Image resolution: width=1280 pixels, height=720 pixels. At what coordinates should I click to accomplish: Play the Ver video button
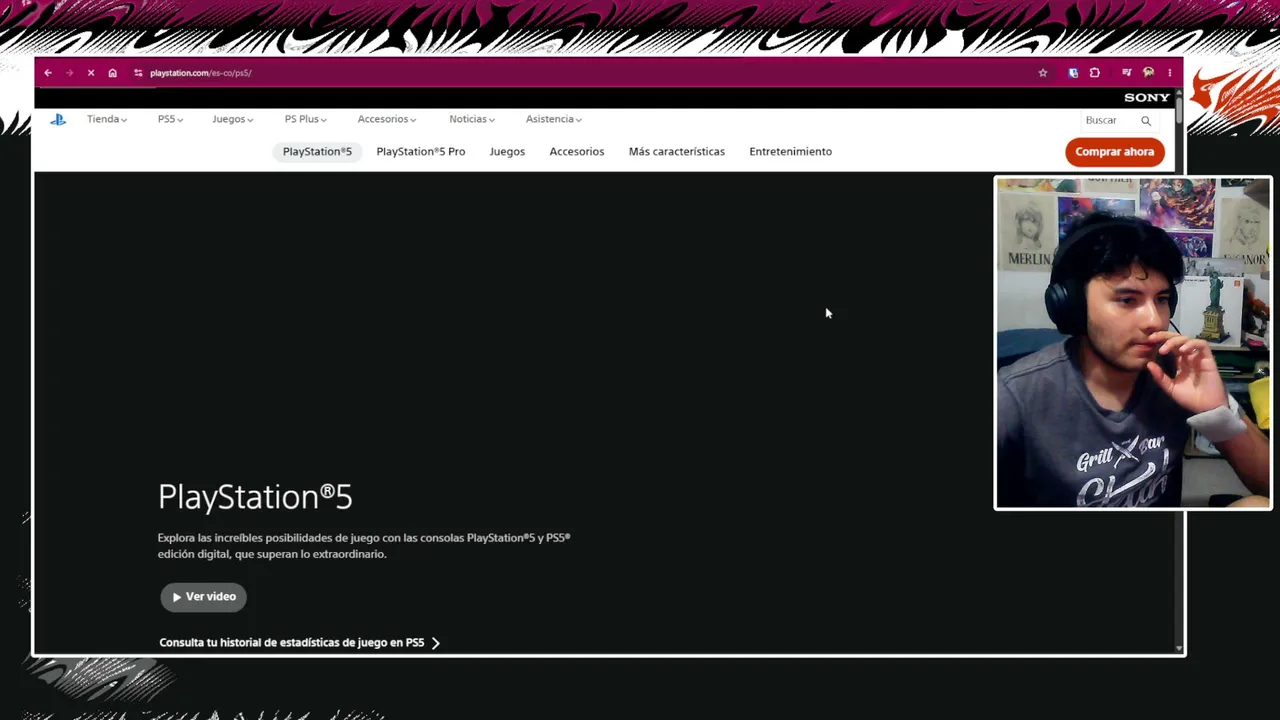tap(204, 597)
